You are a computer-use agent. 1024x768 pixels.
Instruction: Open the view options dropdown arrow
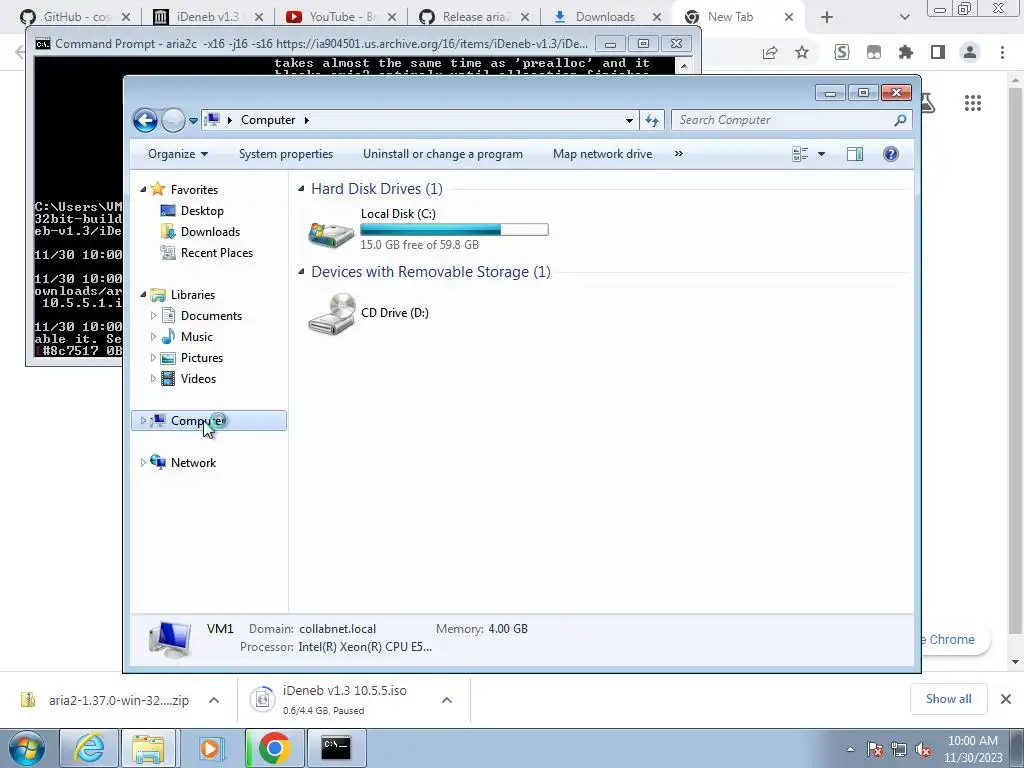pos(822,154)
